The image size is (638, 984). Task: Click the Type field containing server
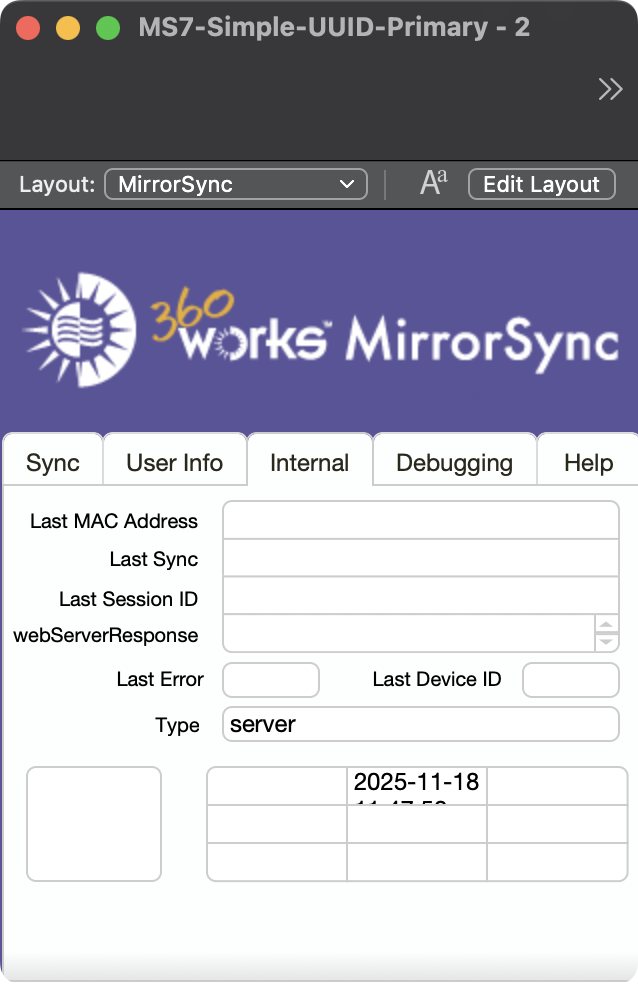tap(420, 724)
